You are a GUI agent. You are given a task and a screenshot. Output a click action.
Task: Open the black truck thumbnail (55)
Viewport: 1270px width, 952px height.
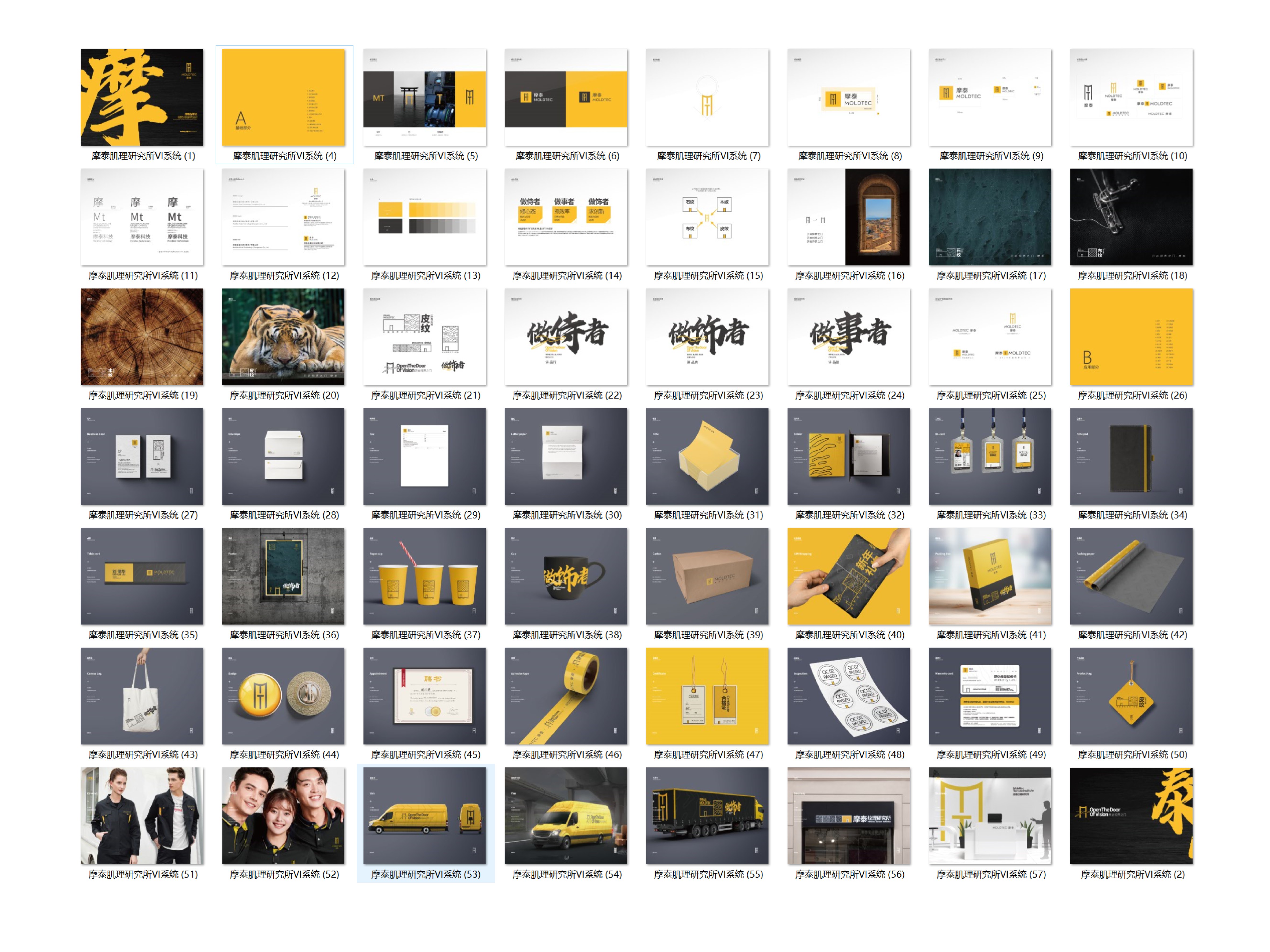(707, 816)
